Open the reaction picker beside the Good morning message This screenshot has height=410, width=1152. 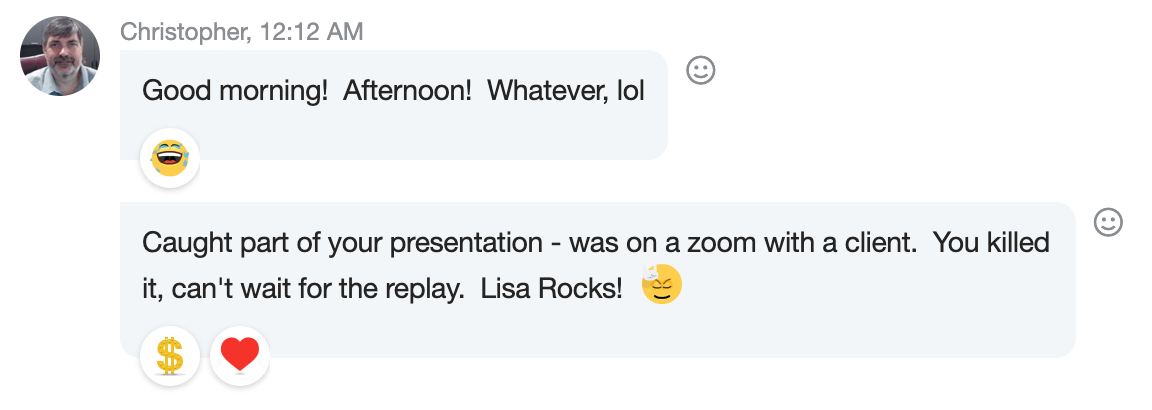700,70
